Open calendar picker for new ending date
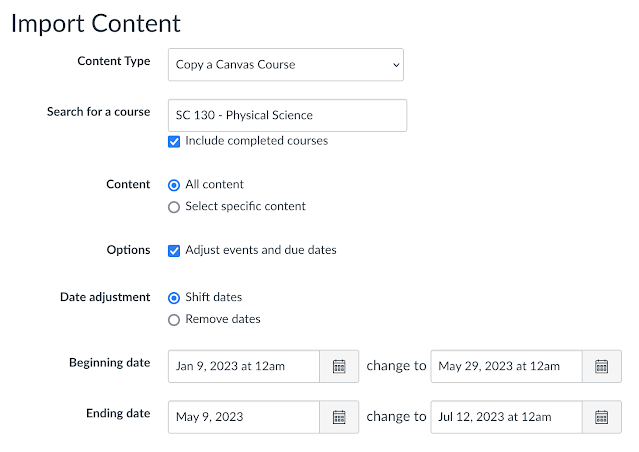 coord(601,416)
